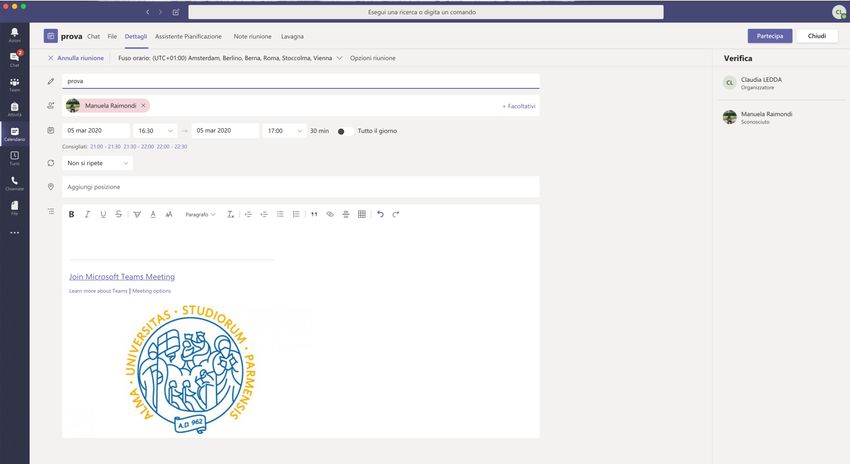This screenshot has width=850, height=464.
Task: Toggle the Tutto il giorno switch
Action: tap(343, 131)
